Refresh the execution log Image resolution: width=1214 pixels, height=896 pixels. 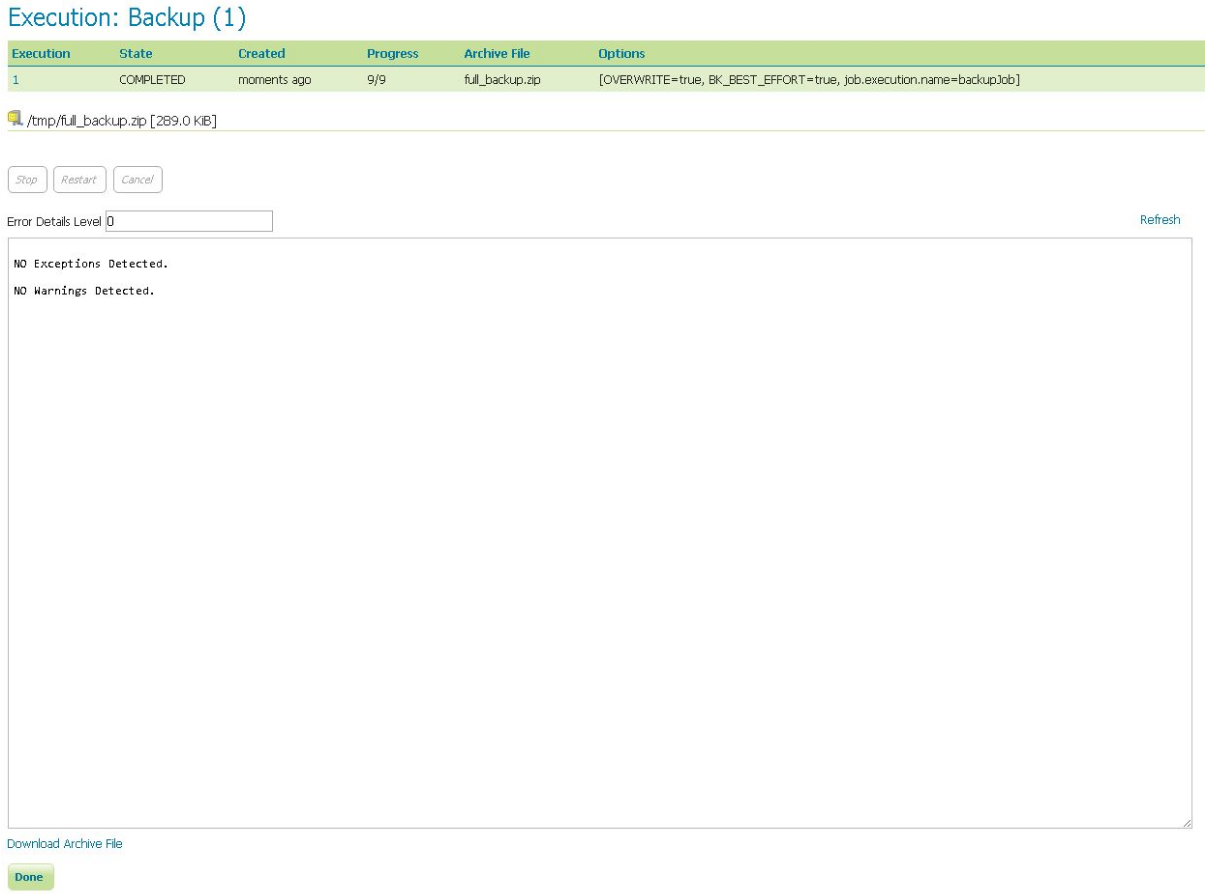pos(1159,220)
